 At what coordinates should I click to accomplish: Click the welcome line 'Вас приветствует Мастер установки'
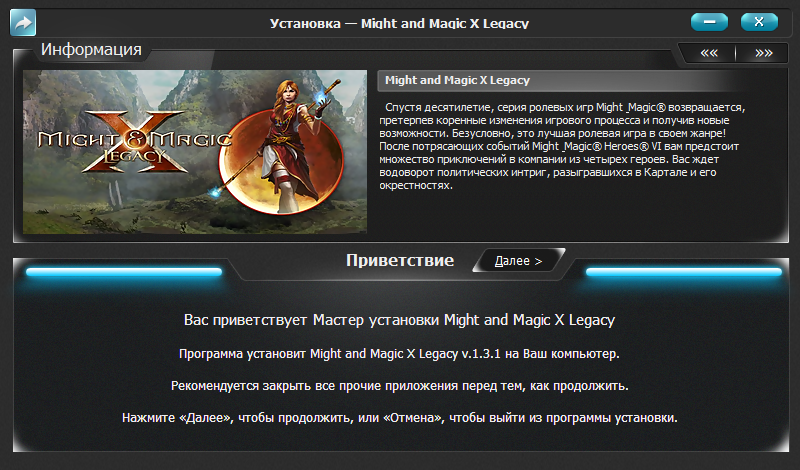tap(400, 321)
